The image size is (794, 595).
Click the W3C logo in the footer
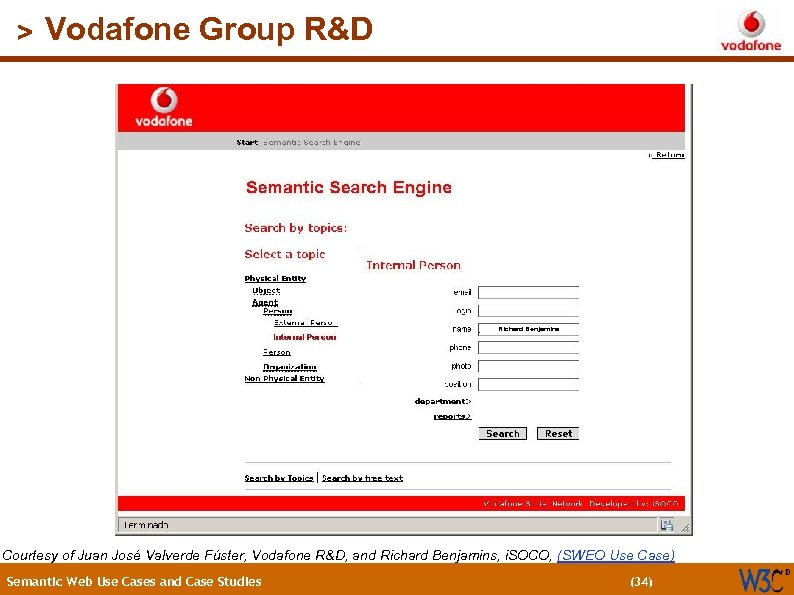(764, 580)
